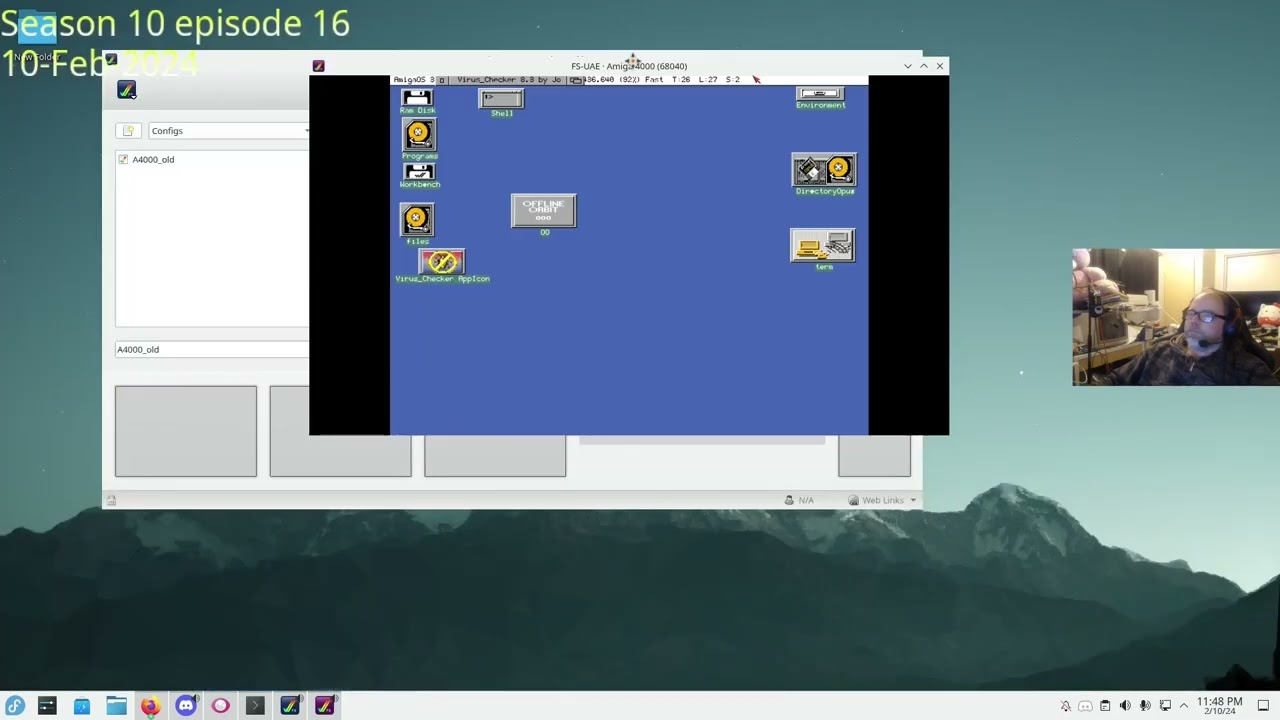Open the Offline Orbit OO icon
The height and width of the screenshot is (720, 1280).
543,215
